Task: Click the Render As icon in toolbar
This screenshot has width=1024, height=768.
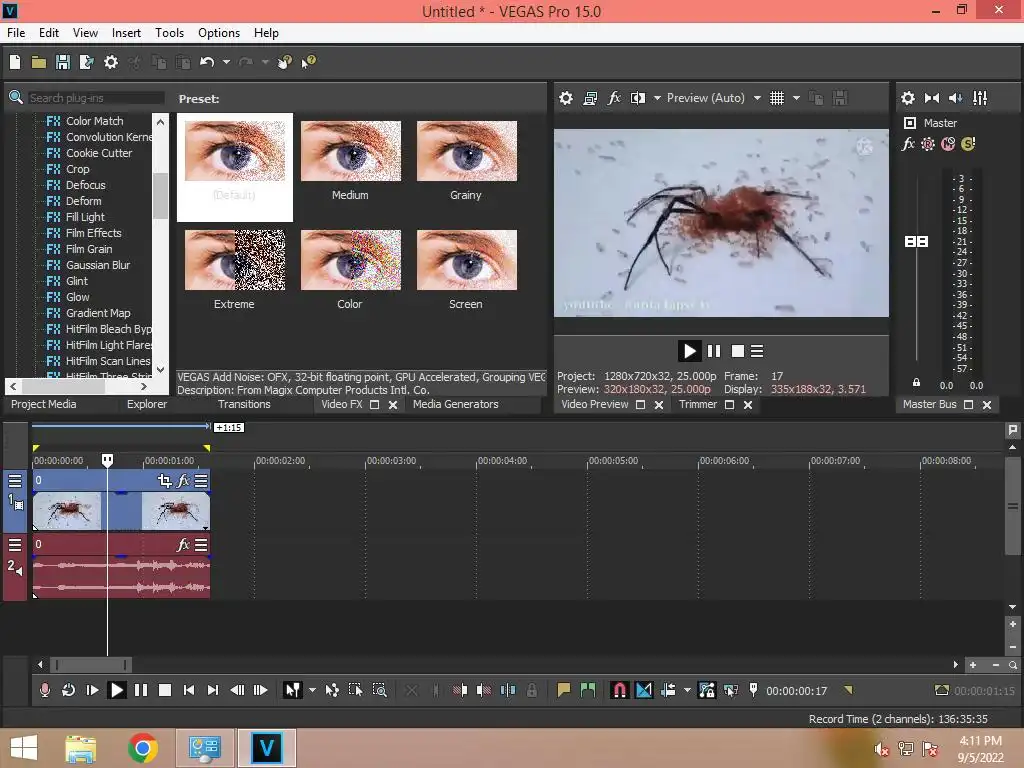Action: 86,62
